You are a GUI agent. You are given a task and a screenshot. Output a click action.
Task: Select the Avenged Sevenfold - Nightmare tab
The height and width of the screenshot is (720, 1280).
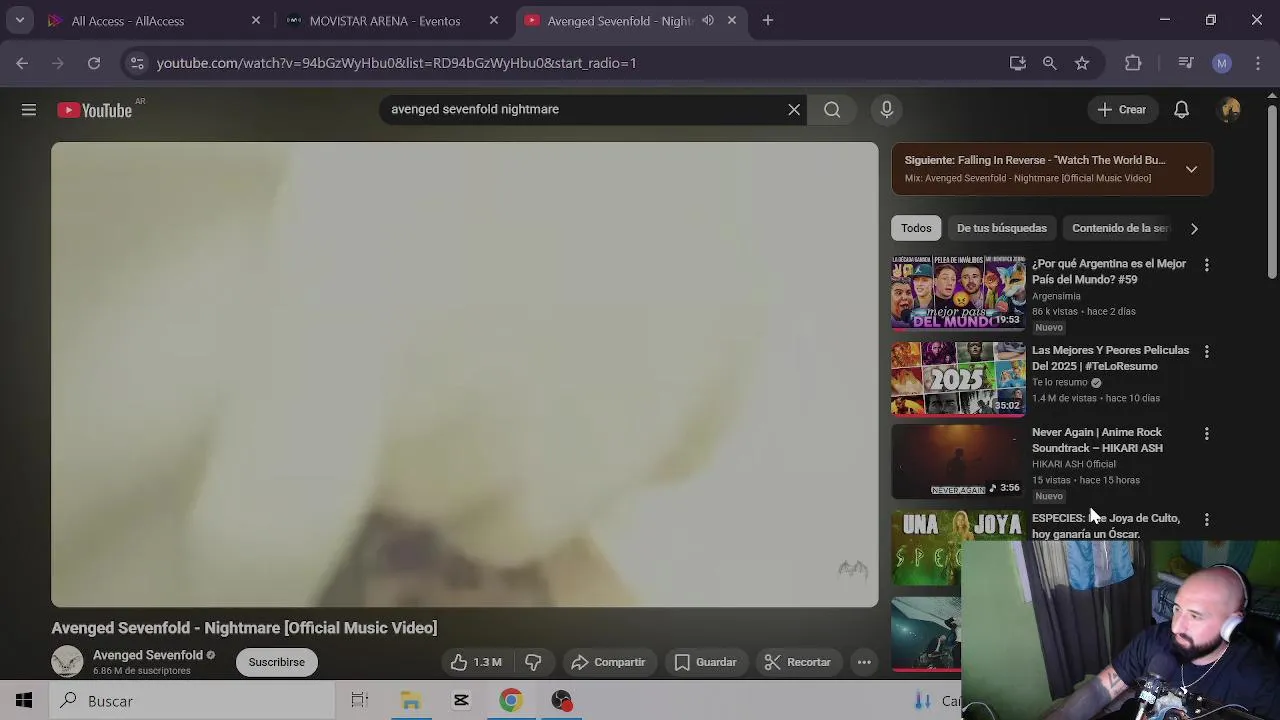[x=630, y=20]
